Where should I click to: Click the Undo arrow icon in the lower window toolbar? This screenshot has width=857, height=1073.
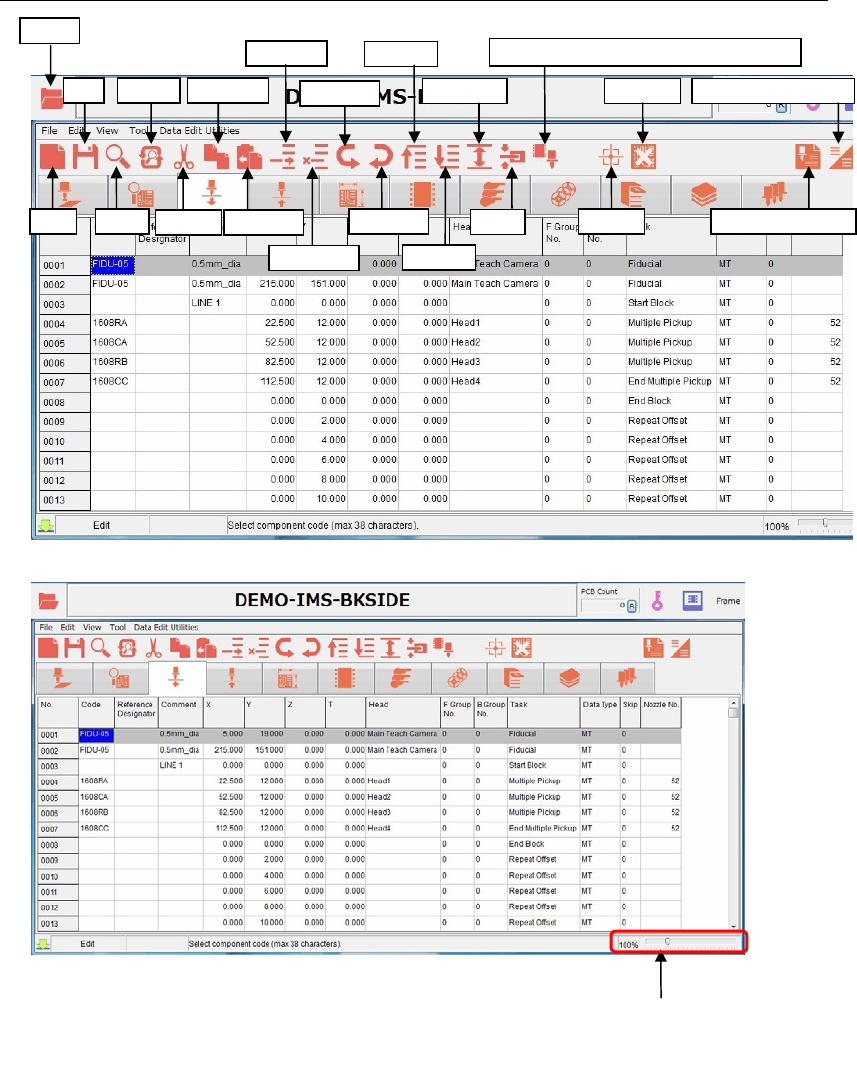click(285, 647)
